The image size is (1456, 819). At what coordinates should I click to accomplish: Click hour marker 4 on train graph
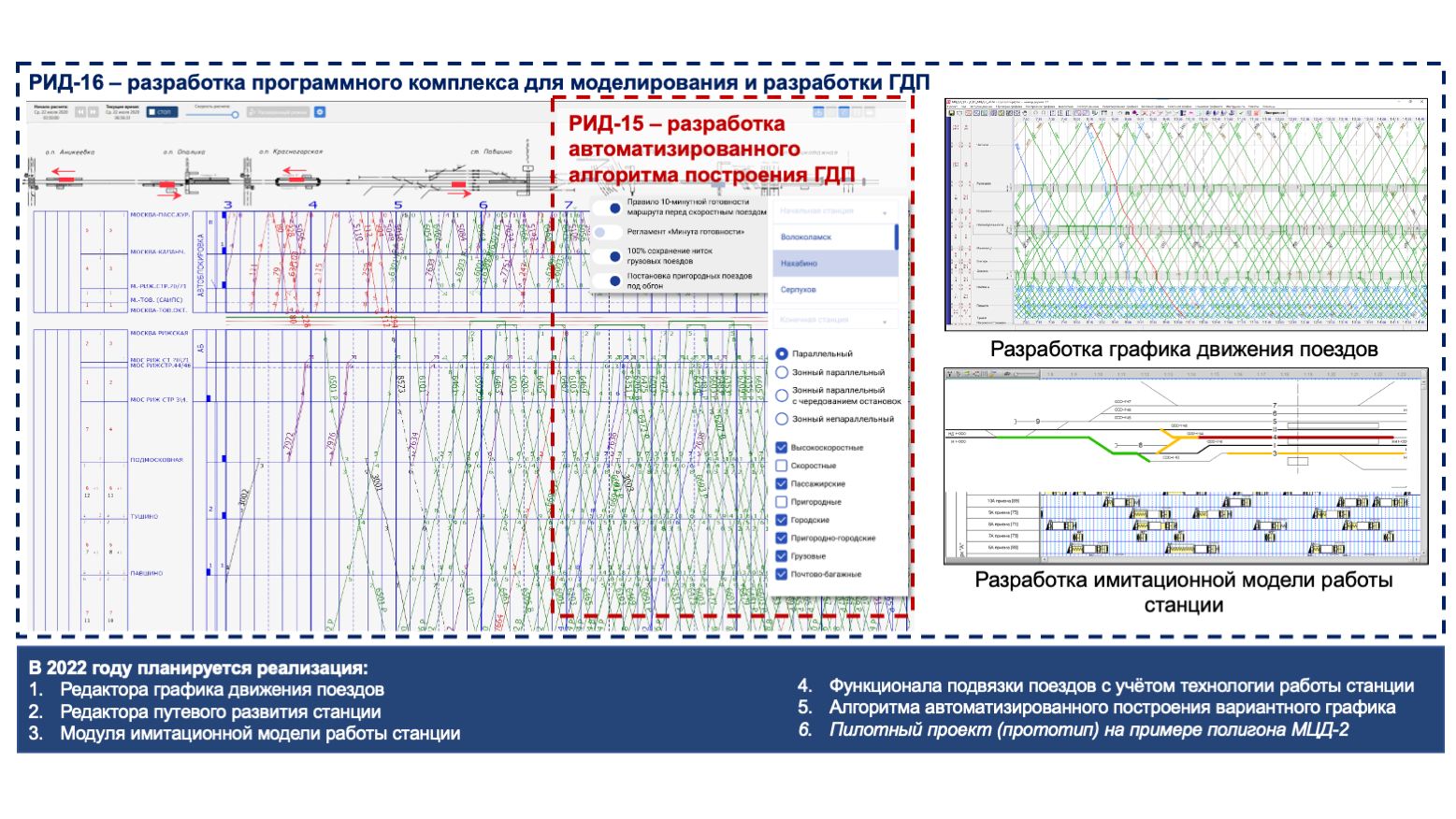tap(312, 205)
